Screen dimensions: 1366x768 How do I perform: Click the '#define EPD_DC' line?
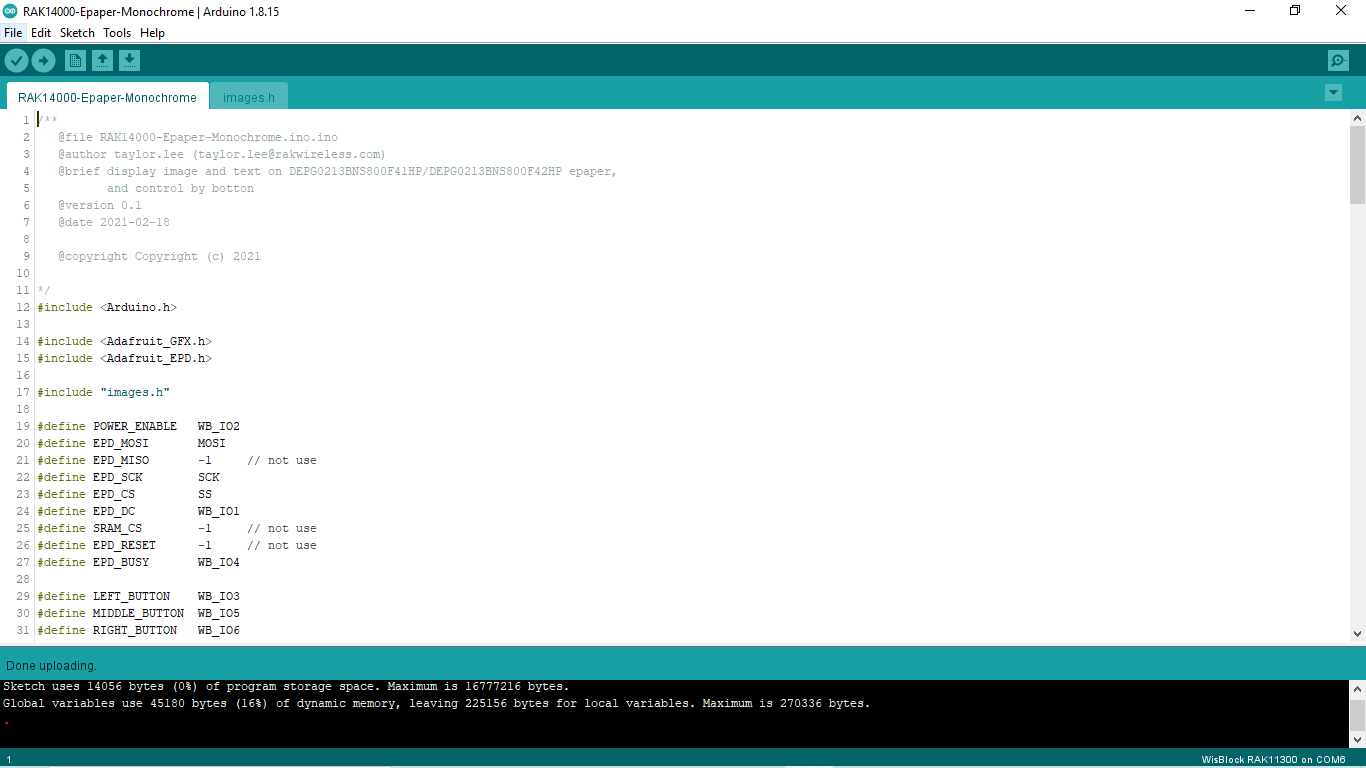(x=138, y=511)
